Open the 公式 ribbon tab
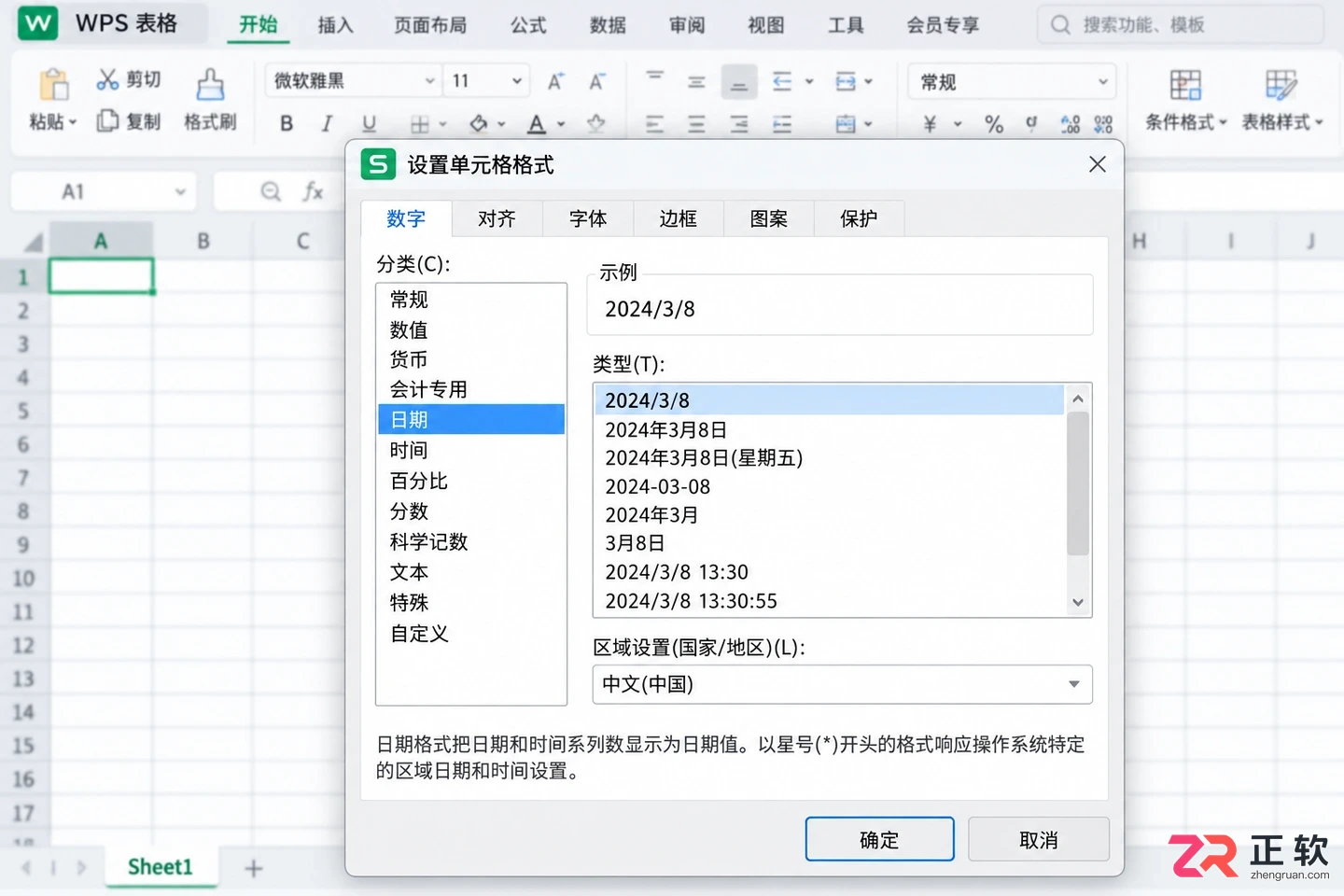1344x896 pixels. click(x=528, y=25)
